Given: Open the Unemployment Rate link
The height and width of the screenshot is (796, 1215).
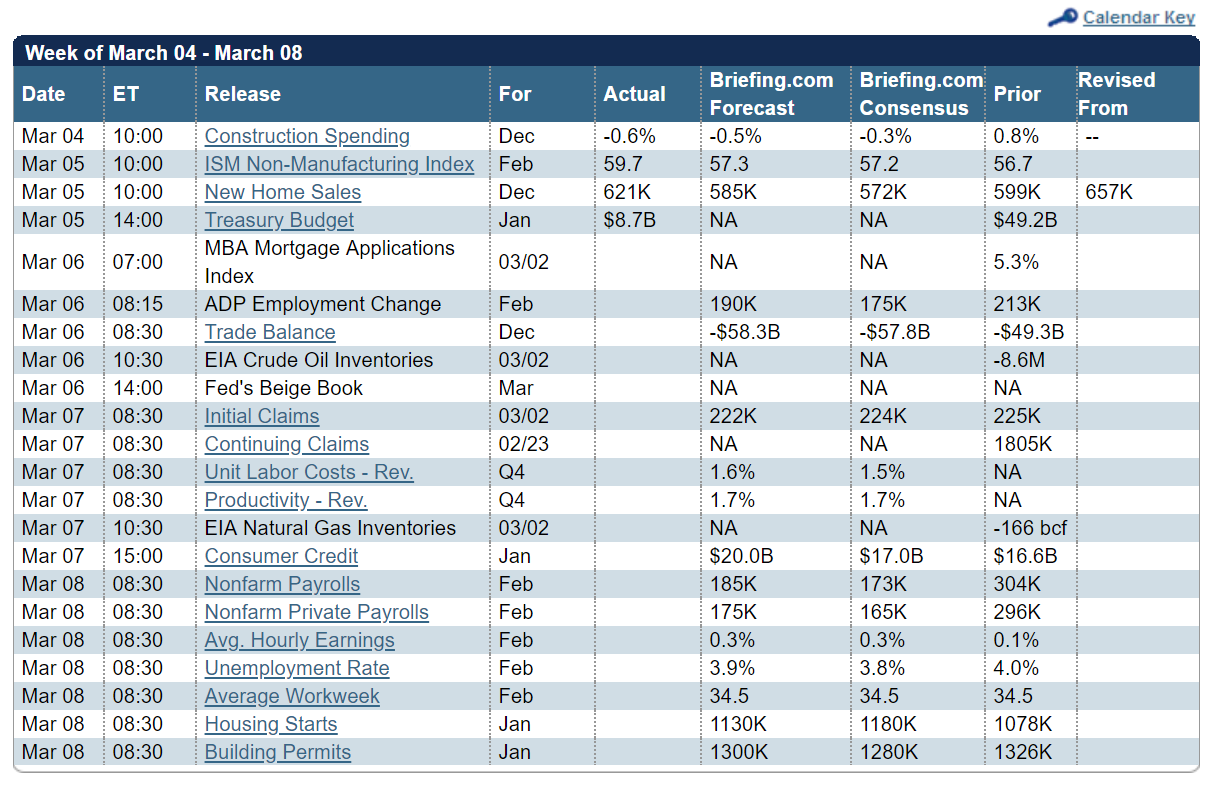Looking at the screenshot, I should click(x=297, y=668).
